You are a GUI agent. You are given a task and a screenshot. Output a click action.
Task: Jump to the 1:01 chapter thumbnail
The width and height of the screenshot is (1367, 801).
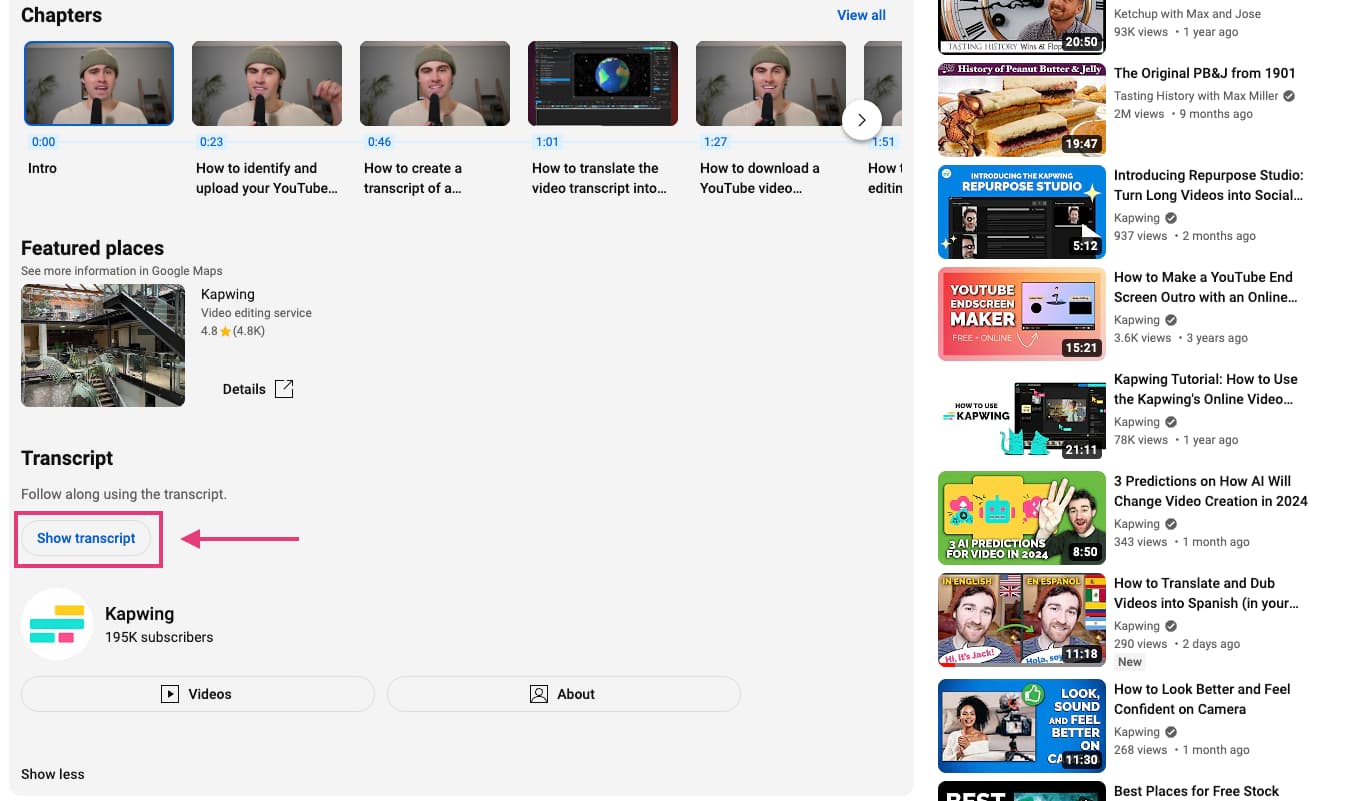pyautogui.click(x=603, y=83)
